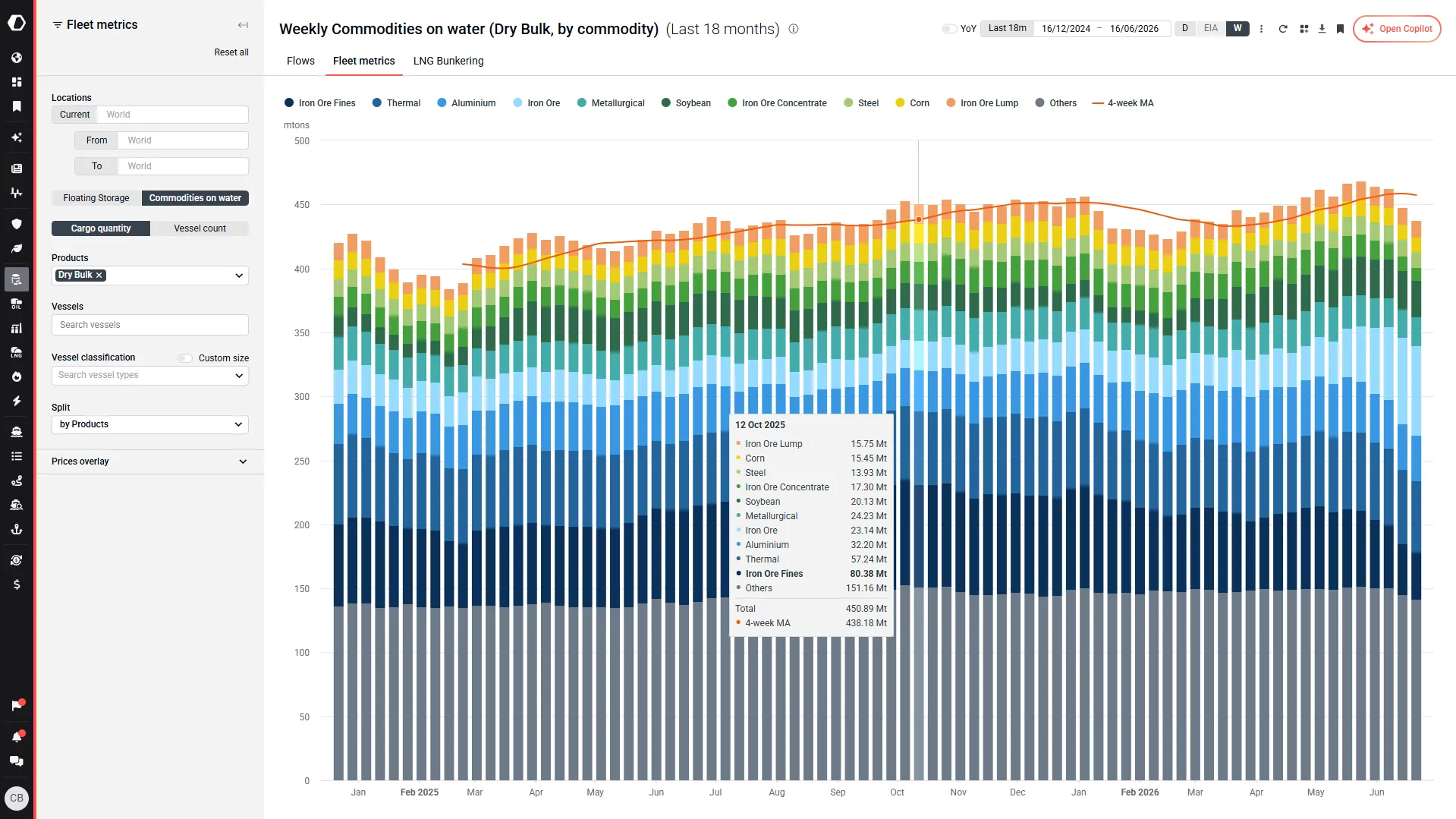Set granularity to EIA weeks
Viewport: 1456px width, 819px height.
[x=1211, y=29]
